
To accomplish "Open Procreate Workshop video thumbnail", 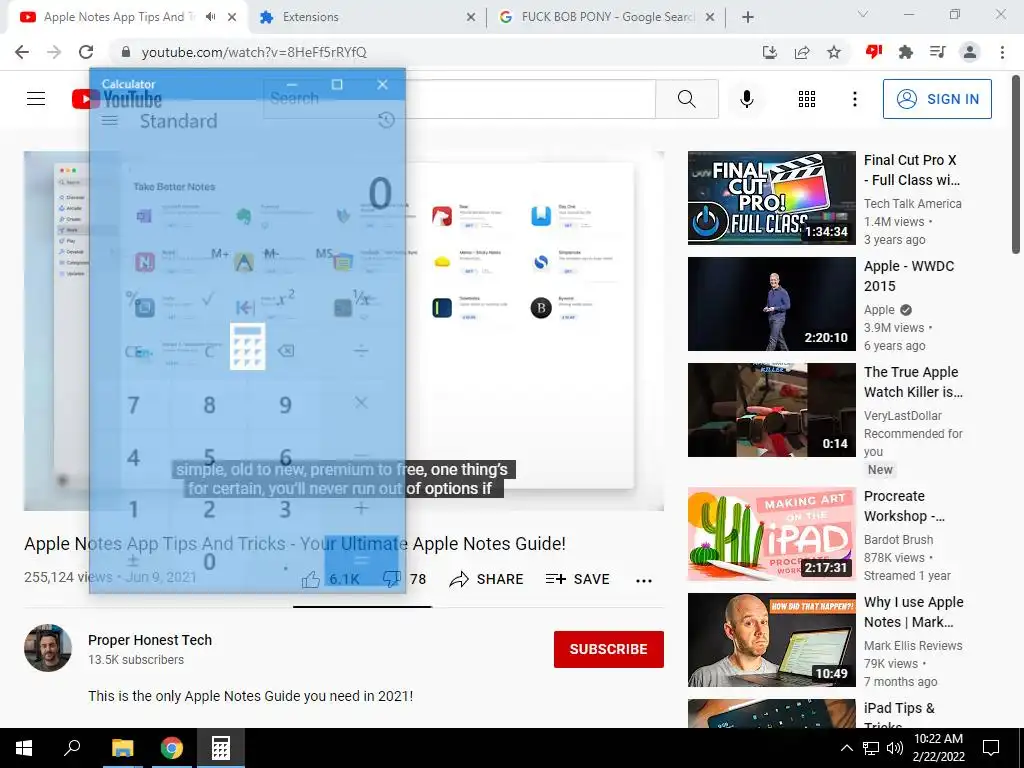I will coord(771,534).
